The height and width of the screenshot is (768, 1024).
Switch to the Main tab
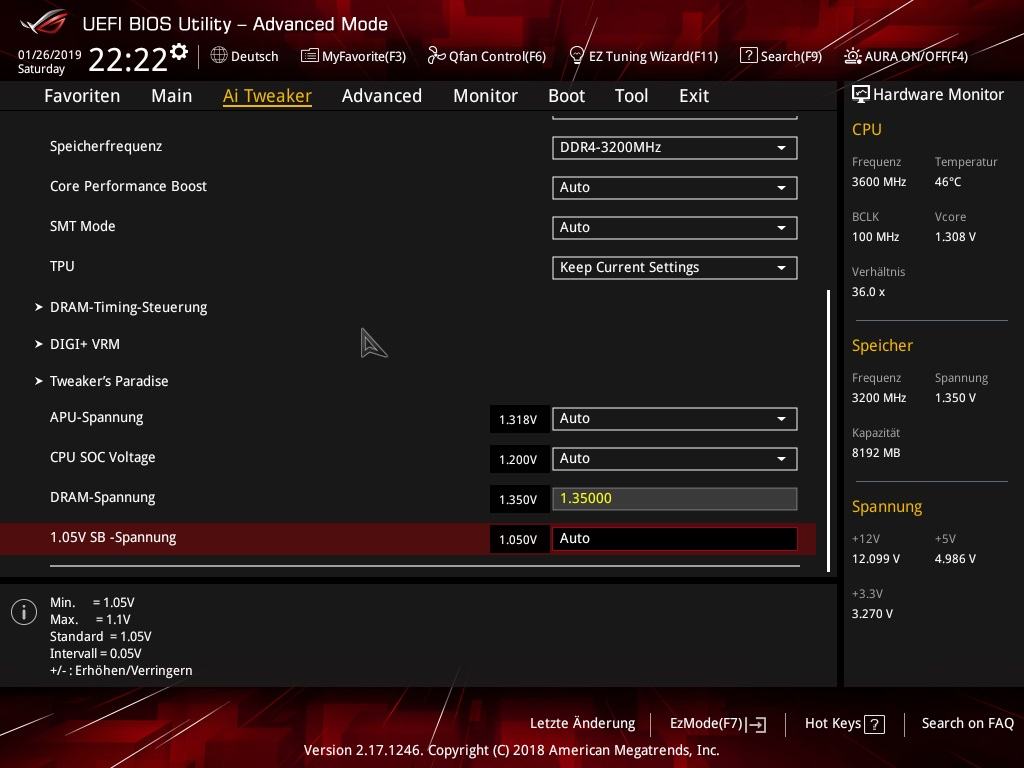[x=172, y=96]
